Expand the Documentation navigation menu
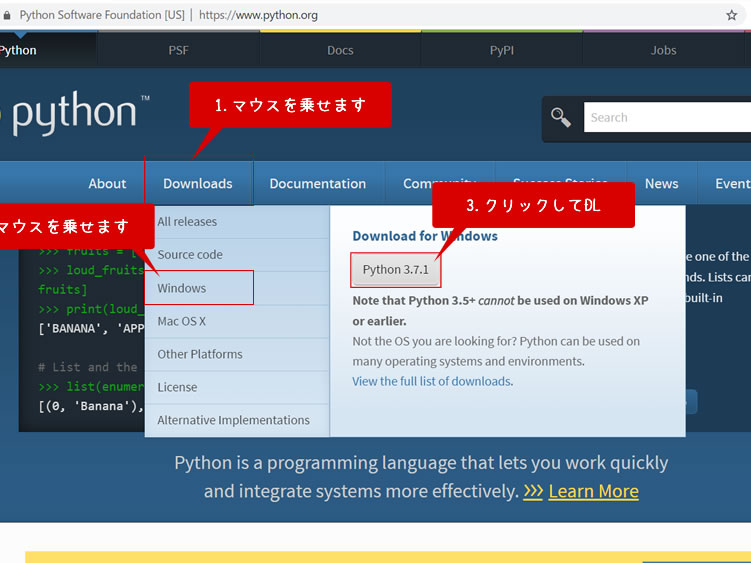The image size is (751, 563). point(318,184)
